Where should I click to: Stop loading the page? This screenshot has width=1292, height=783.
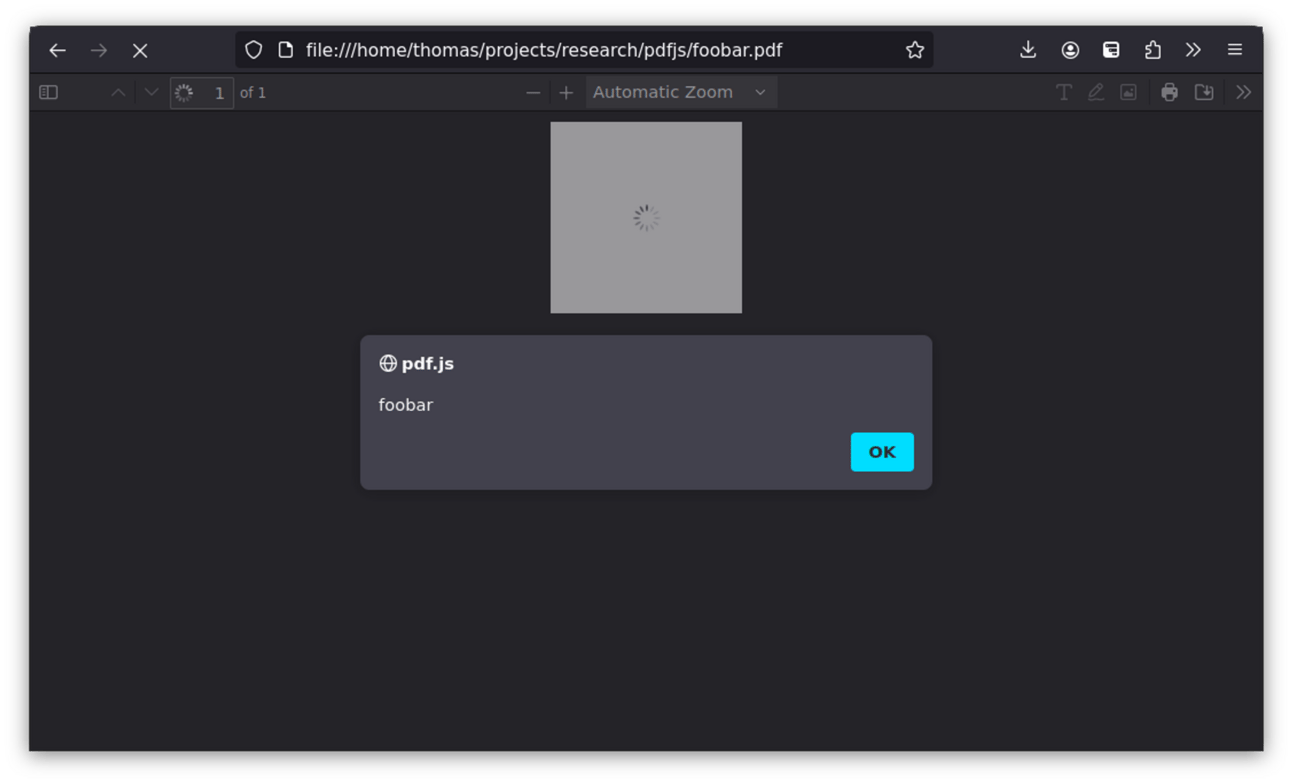[140, 50]
